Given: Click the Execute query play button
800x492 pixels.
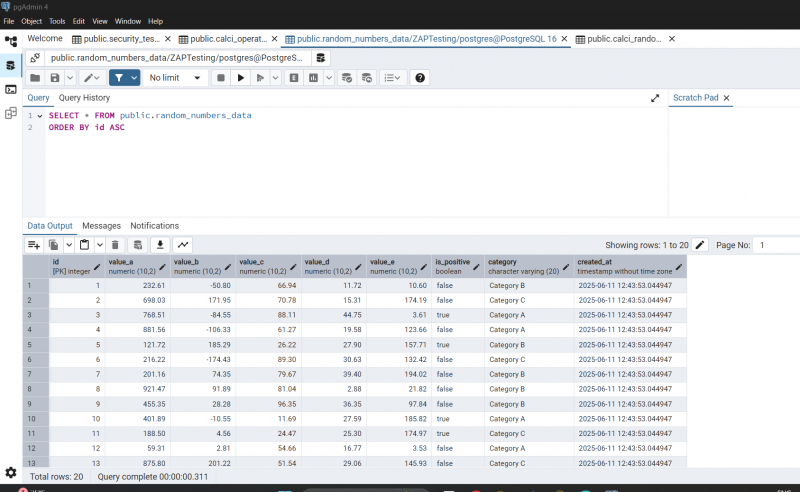Looking at the screenshot, I should (x=240, y=77).
